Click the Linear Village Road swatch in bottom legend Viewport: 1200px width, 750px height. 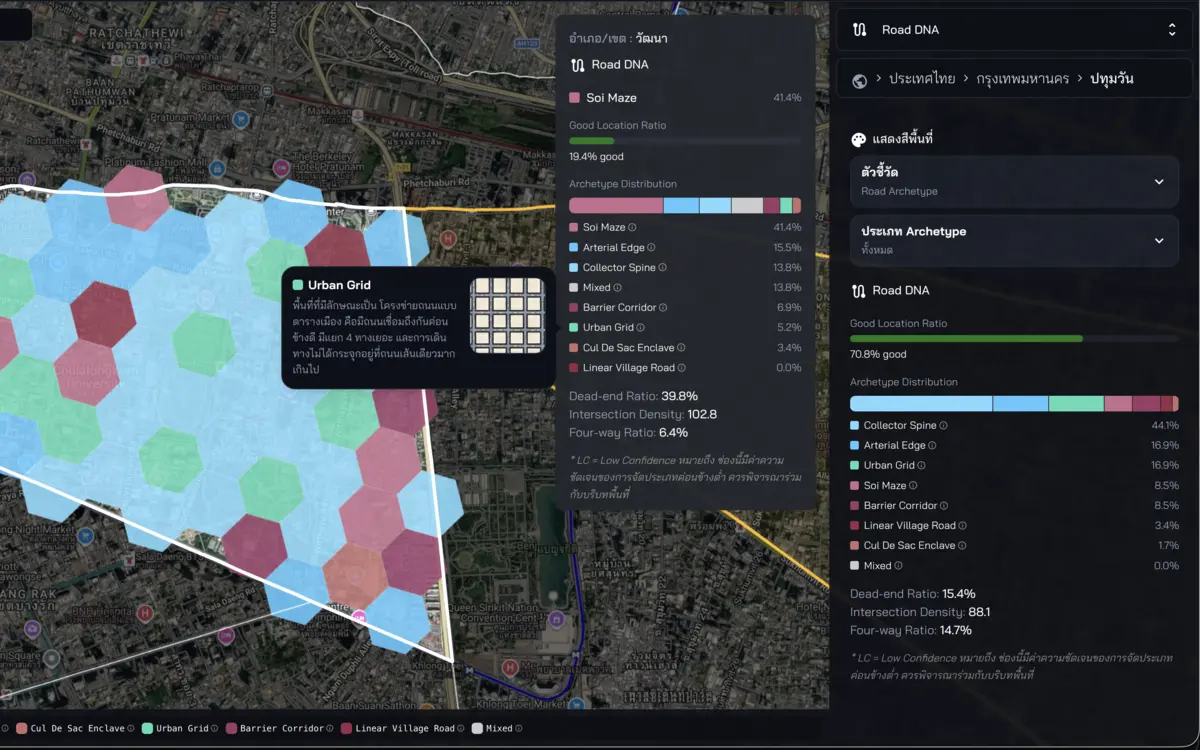coord(346,729)
